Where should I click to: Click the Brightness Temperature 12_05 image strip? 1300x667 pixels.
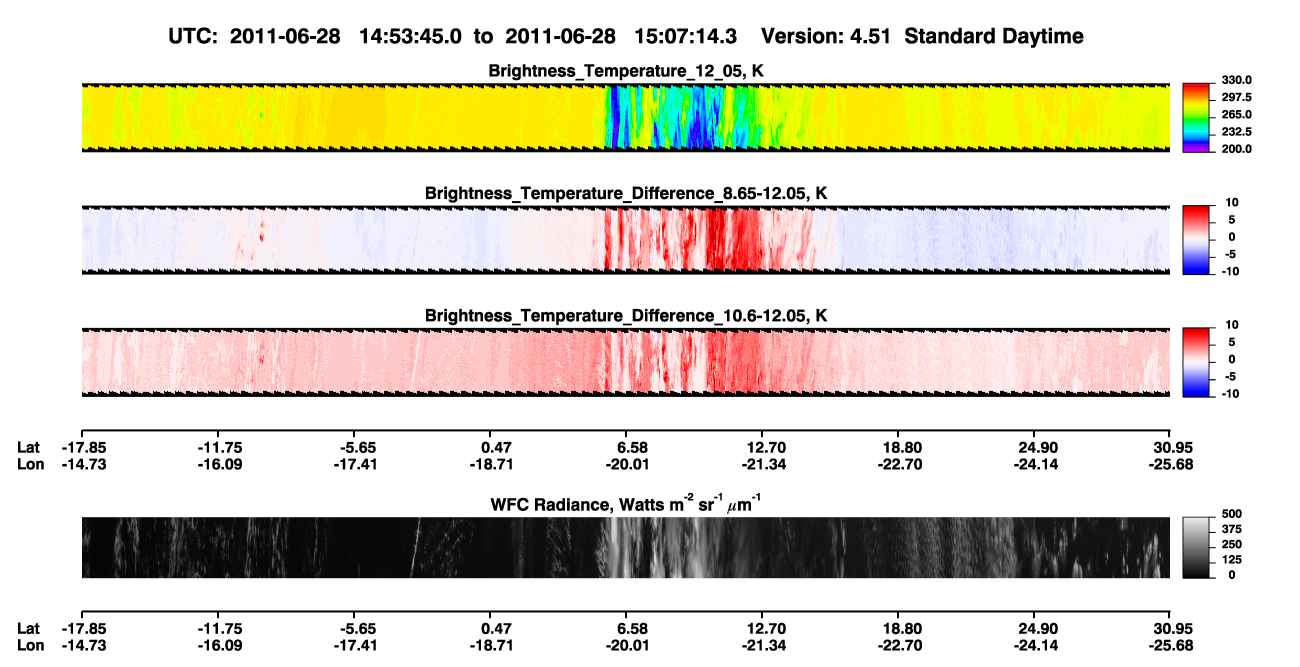[x=625, y=118]
